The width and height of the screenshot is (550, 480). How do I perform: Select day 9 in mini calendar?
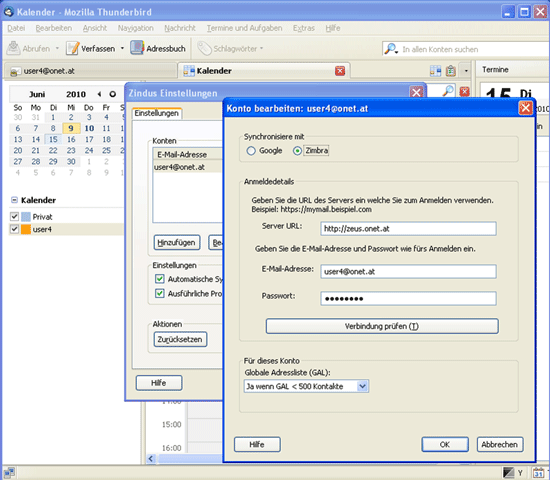pyautogui.click(x=71, y=128)
